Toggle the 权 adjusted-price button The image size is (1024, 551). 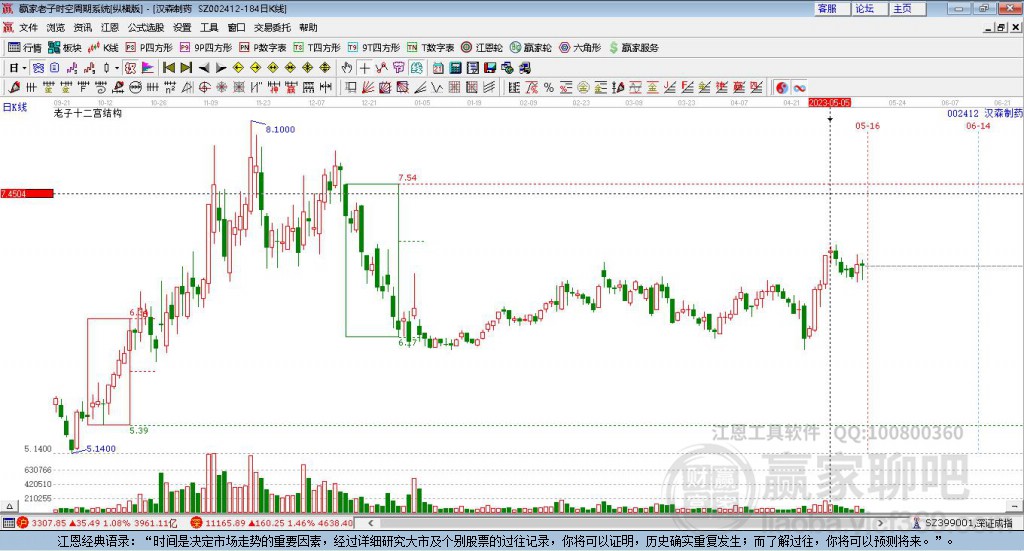pos(130,68)
